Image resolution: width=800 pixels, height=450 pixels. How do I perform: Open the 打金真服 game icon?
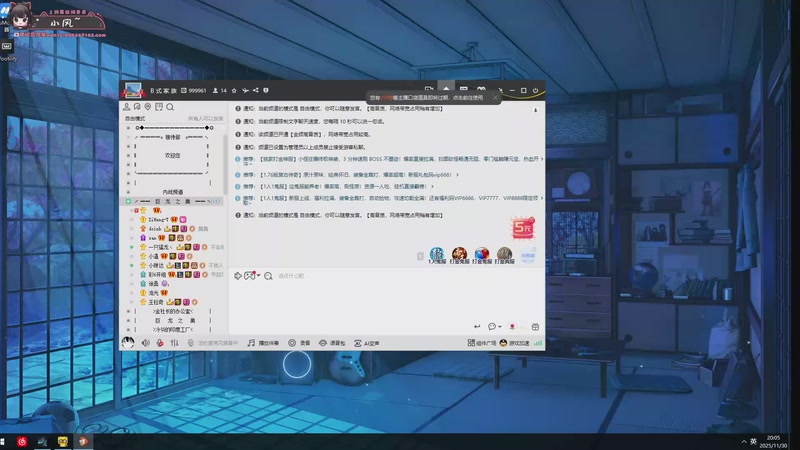click(x=504, y=255)
